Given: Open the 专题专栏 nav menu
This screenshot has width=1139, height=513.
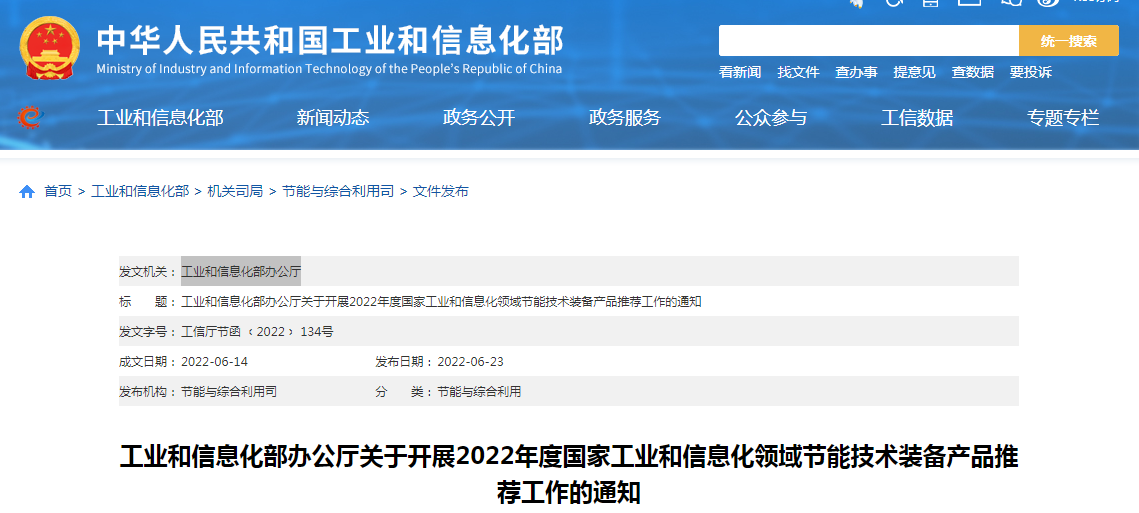Looking at the screenshot, I should 1063,118.
